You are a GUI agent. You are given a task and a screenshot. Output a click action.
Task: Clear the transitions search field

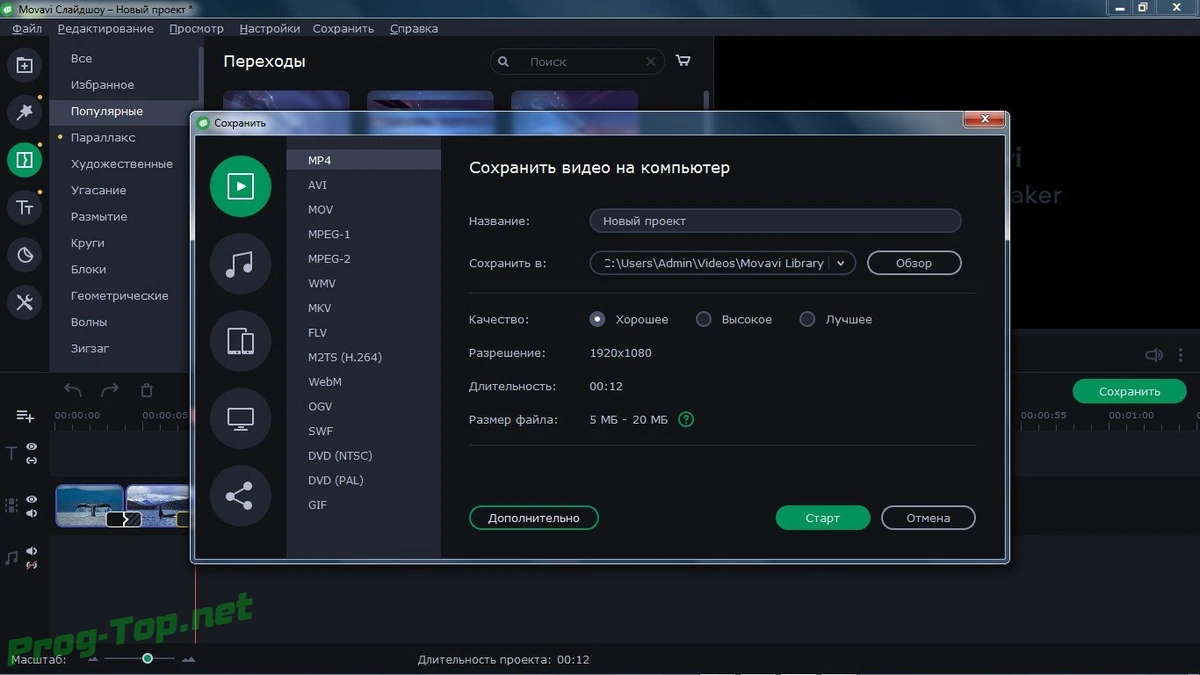pyautogui.click(x=651, y=62)
